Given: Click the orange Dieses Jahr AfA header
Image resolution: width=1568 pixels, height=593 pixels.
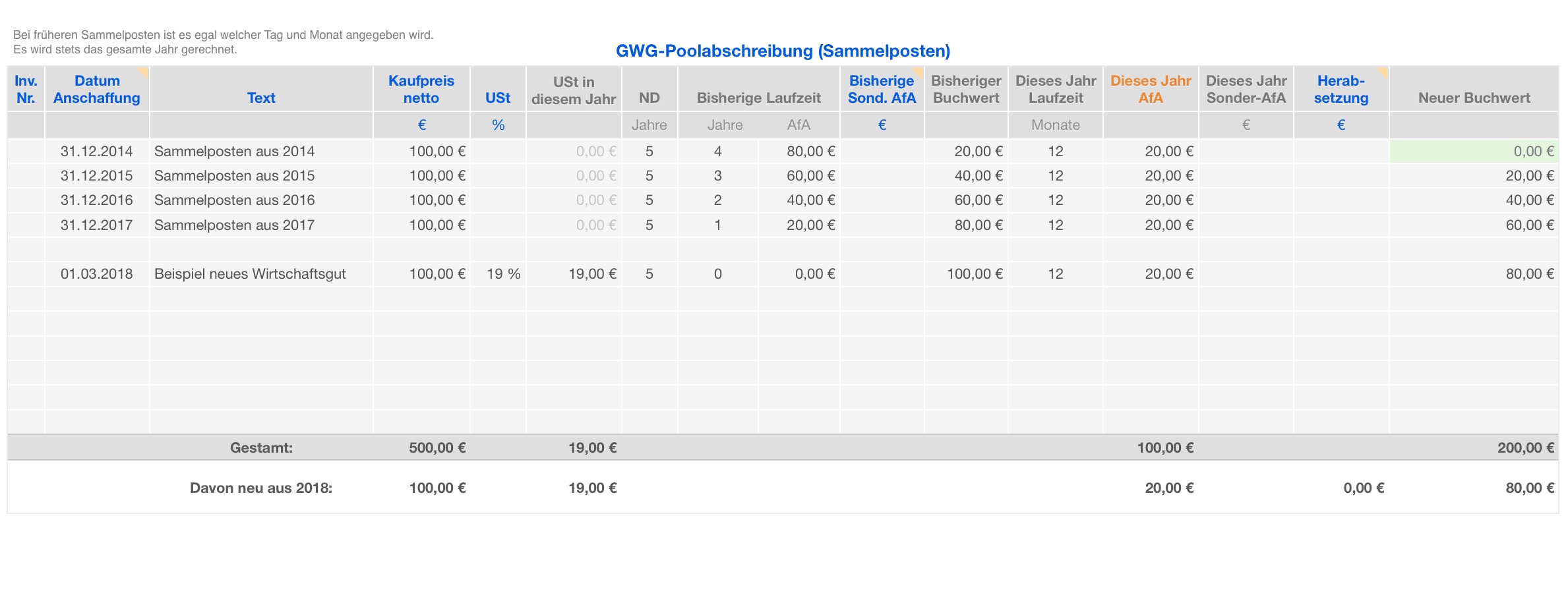Looking at the screenshot, I should 1151,90.
